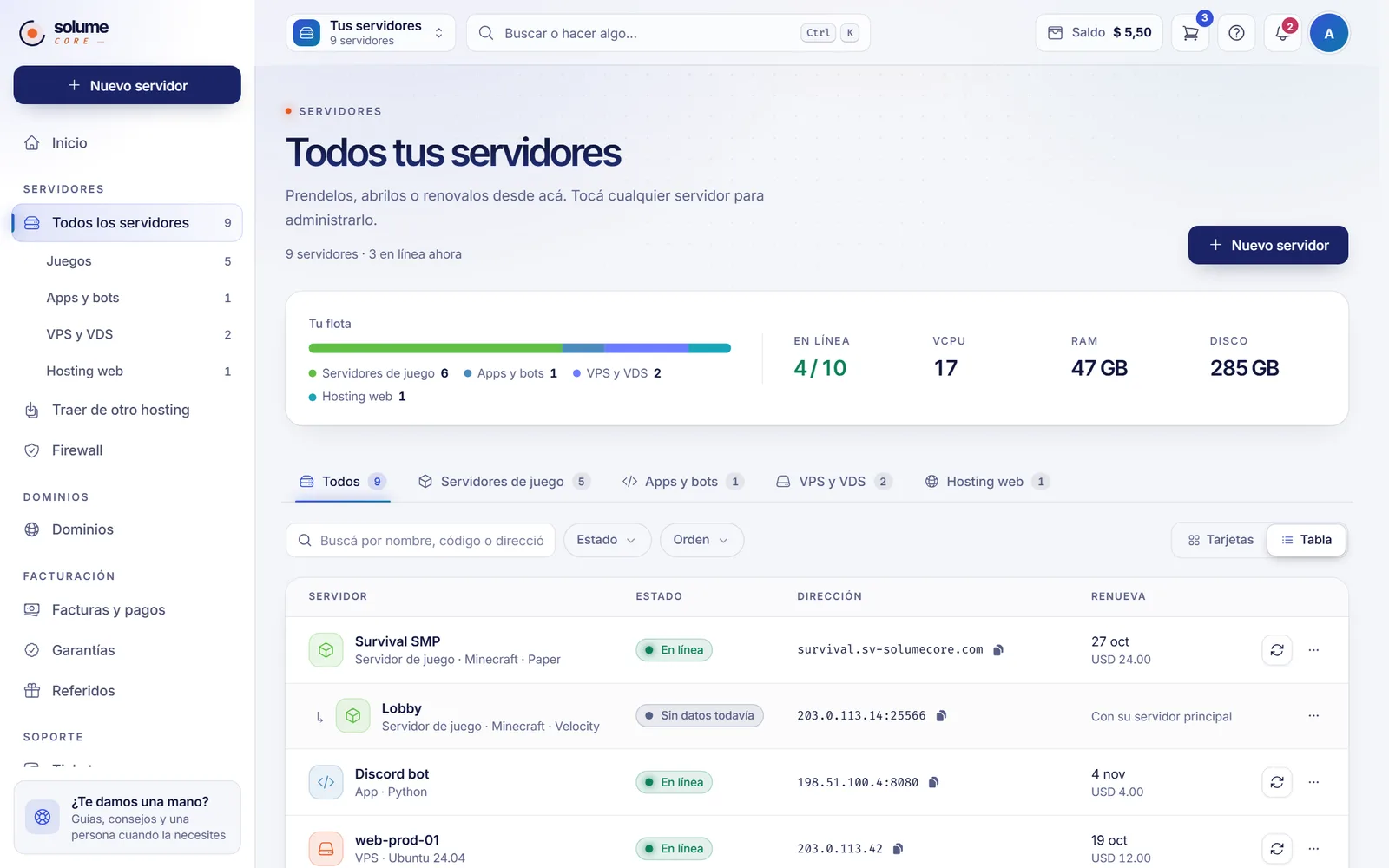Open the Estado filter dropdown
Image resolution: width=1389 pixels, height=868 pixels.
(607, 540)
